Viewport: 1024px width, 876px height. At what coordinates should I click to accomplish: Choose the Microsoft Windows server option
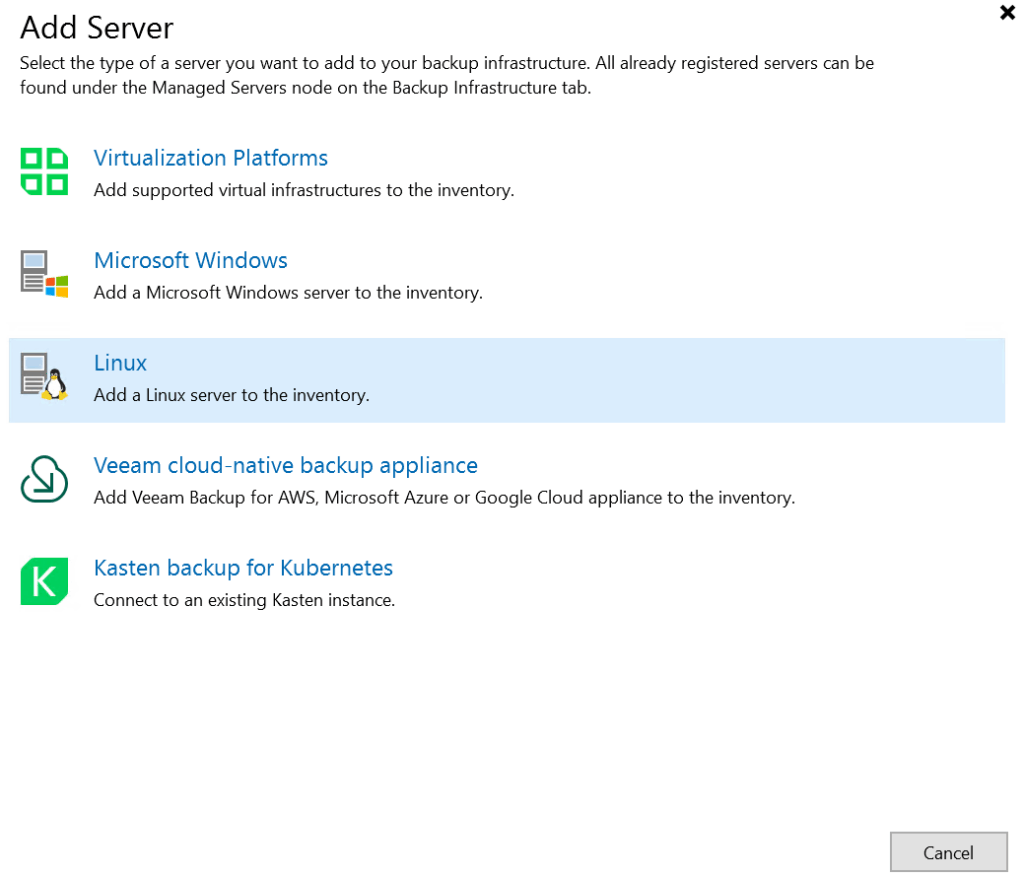click(x=191, y=261)
